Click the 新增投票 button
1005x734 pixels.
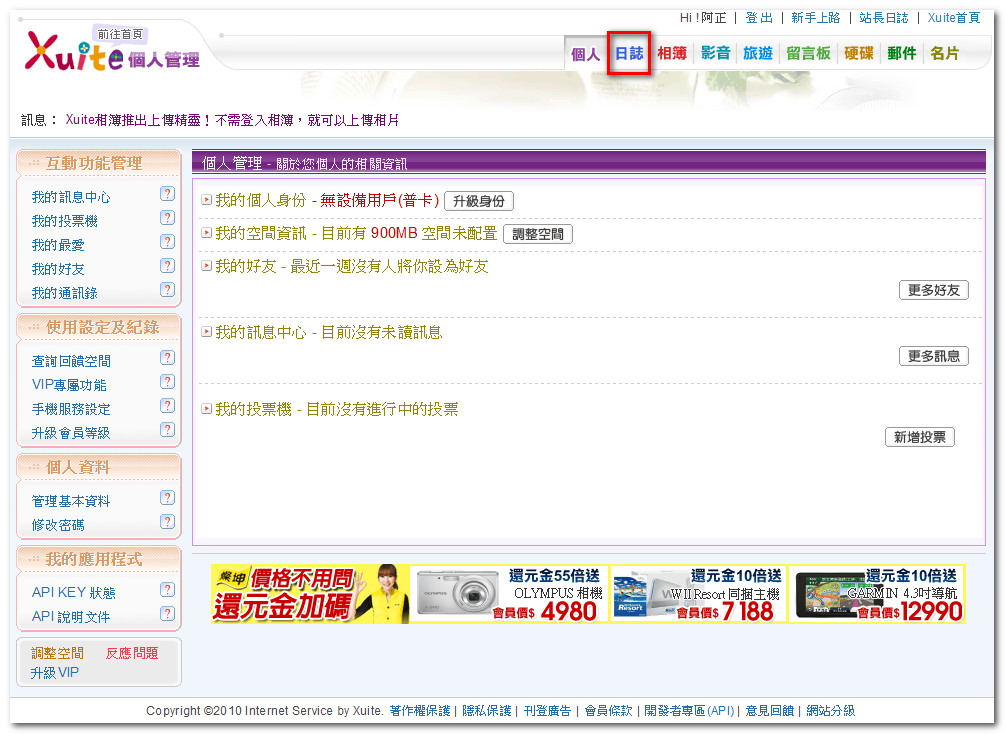[x=920, y=437]
